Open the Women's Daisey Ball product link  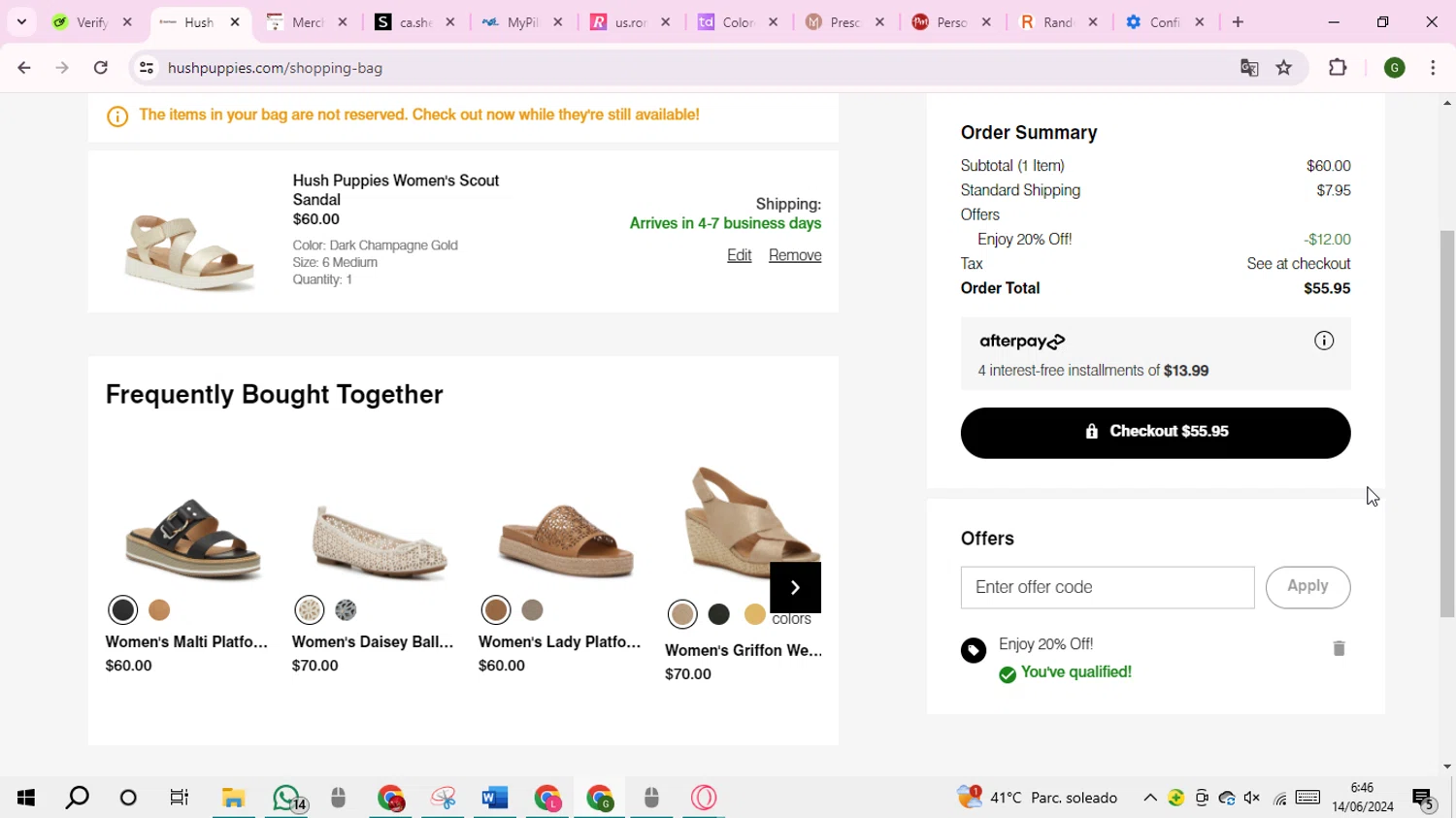(x=373, y=641)
